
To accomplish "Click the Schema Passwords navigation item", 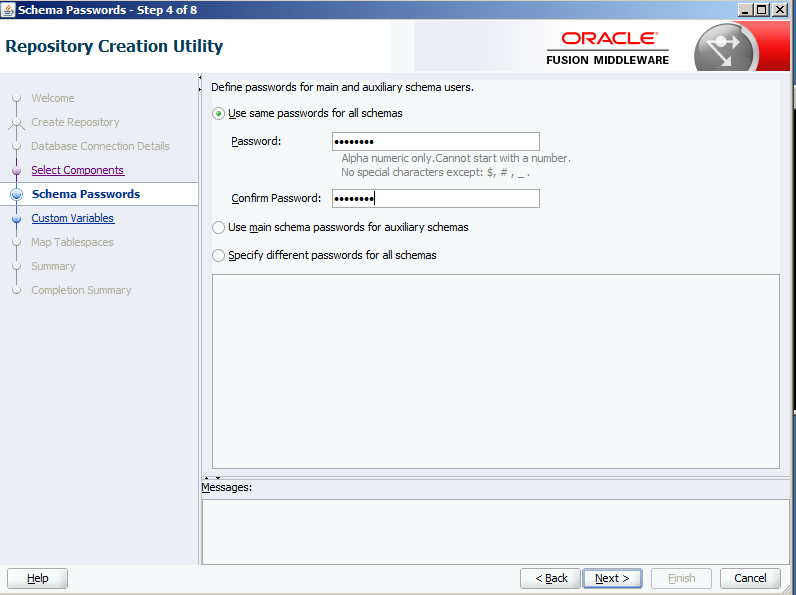I will [x=85, y=195].
